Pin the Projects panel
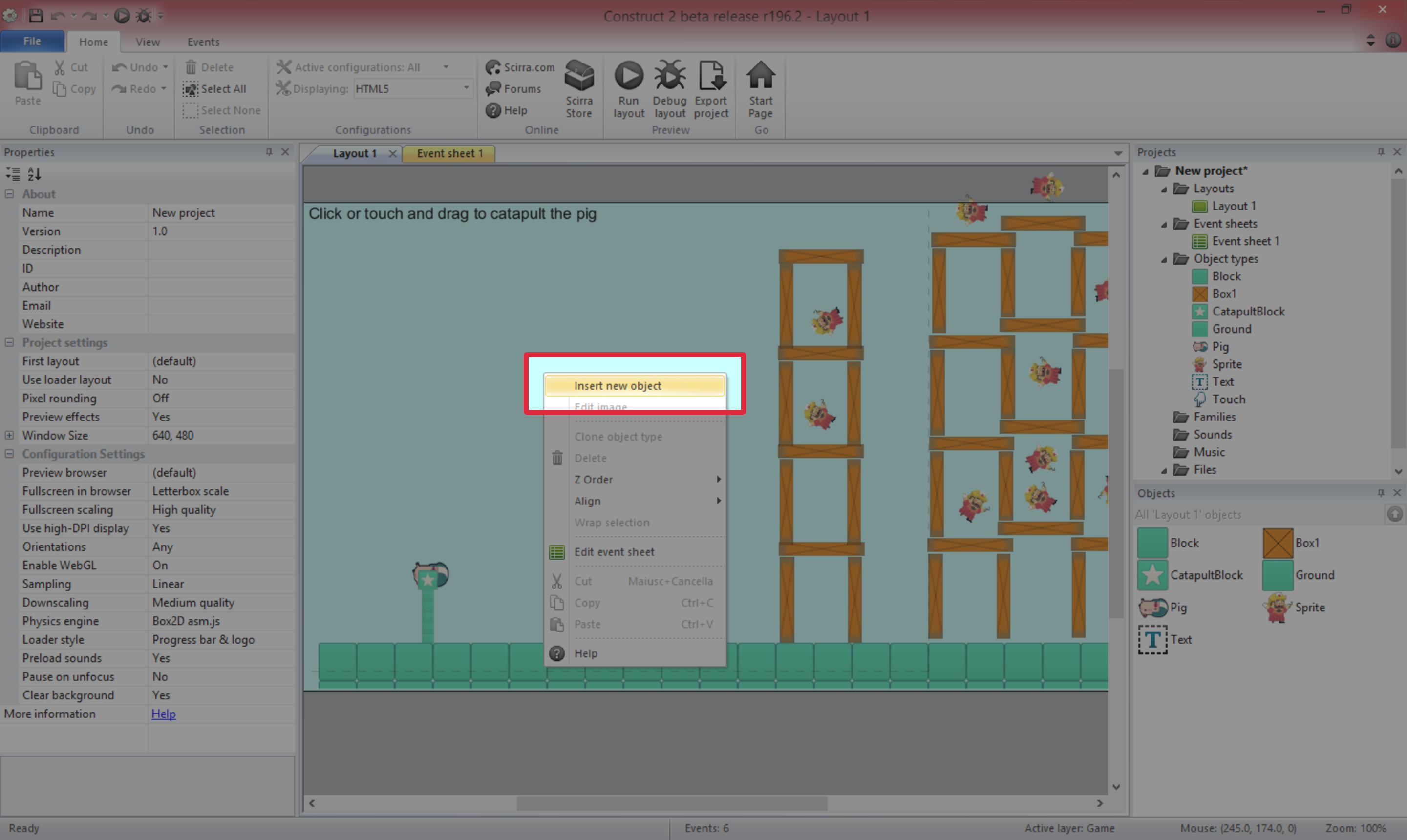The image size is (1407, 840). (x=1381, y=152)
